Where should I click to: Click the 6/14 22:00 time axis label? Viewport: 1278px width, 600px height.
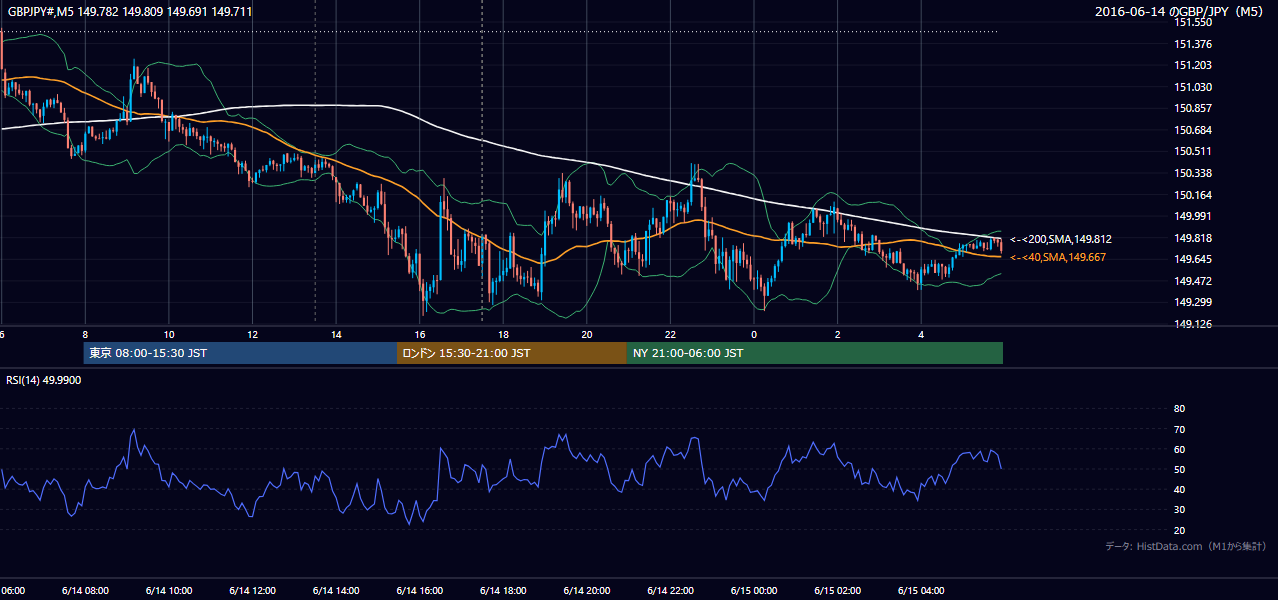670,590
